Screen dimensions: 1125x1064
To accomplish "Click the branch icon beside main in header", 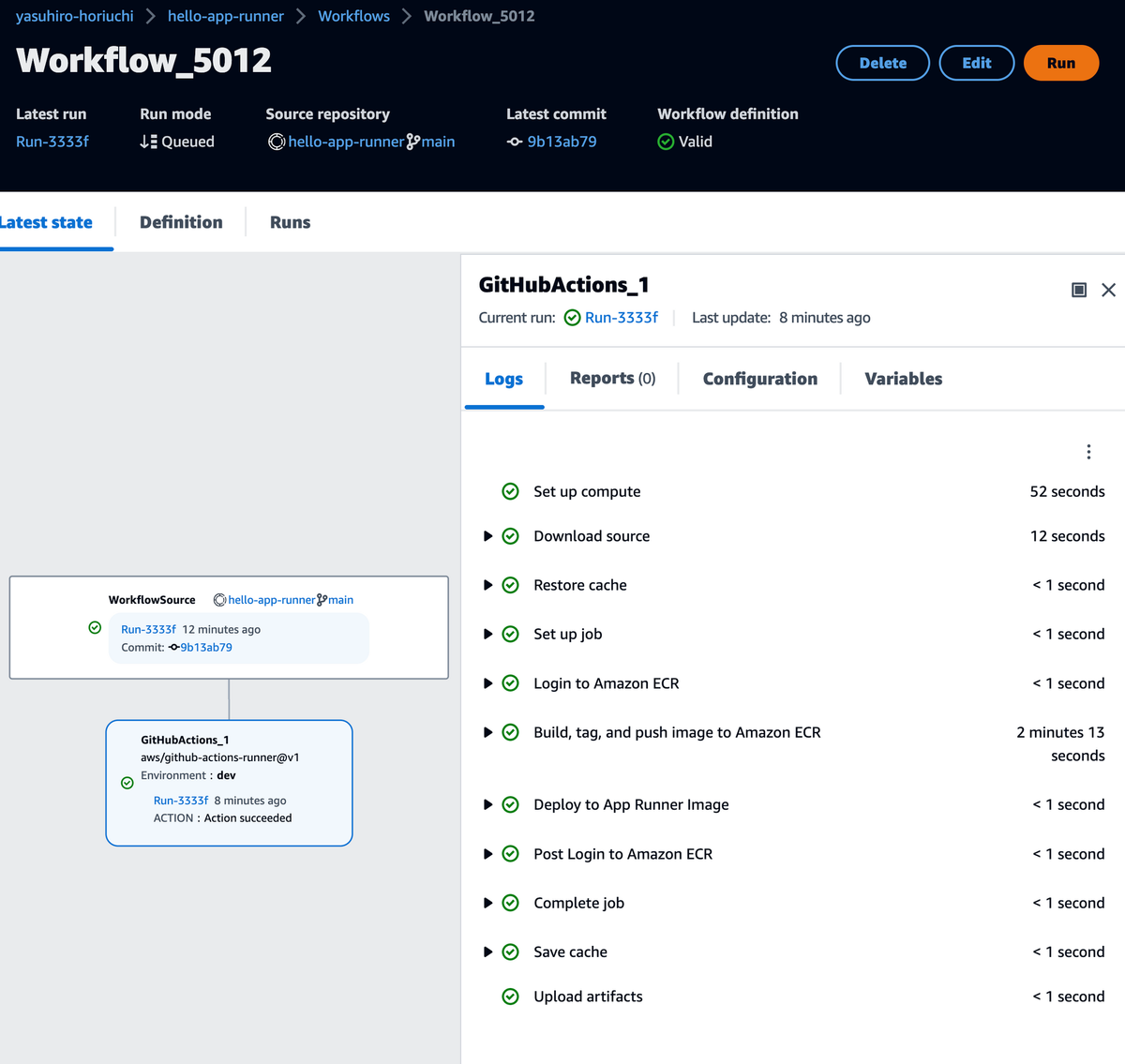I will coord(413,142).
